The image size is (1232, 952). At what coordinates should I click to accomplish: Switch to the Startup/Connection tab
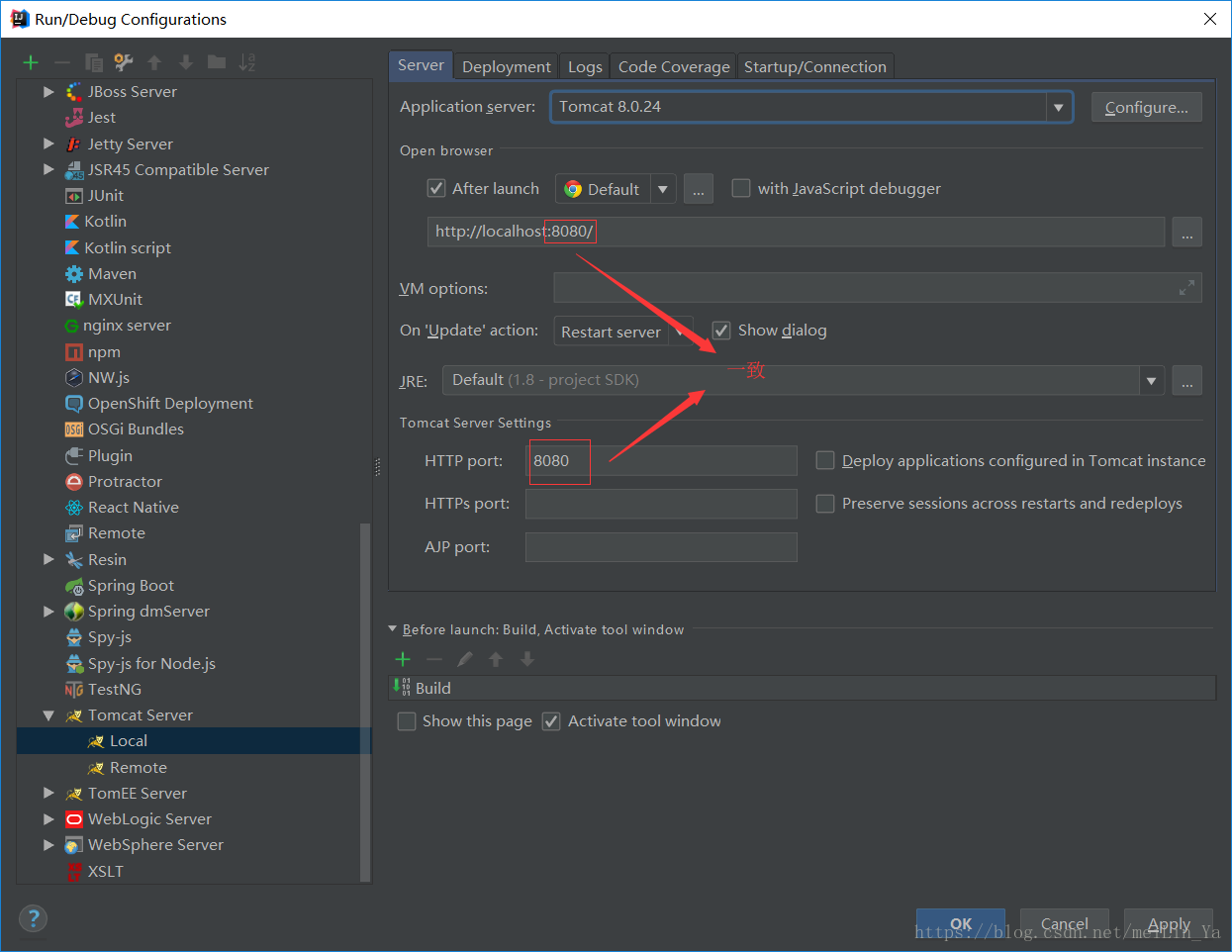[x=815, y=66]
